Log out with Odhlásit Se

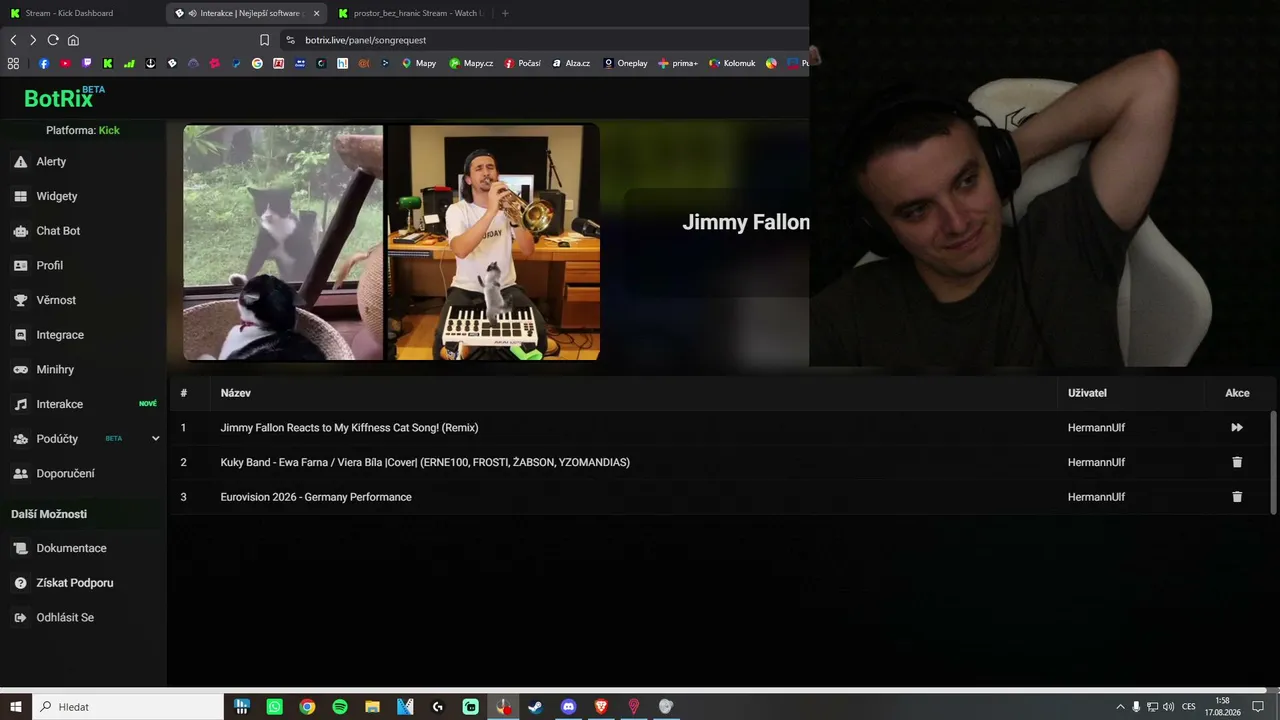[65, 618]
